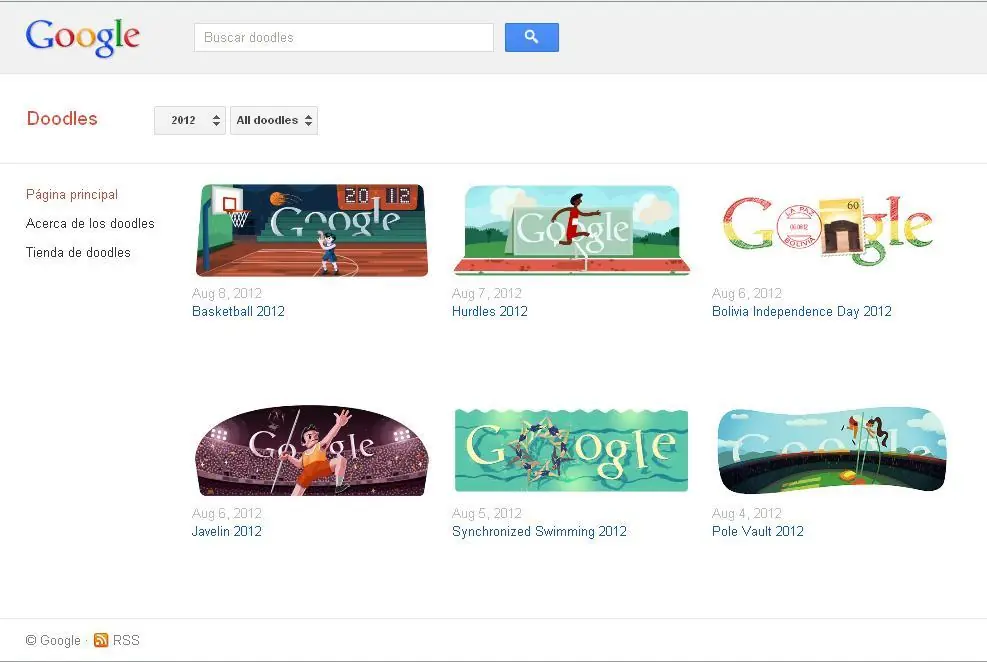The height and width of the screenshot is (662, 987).
Task: Open the Javelin 2012 doodle thumbnail
Action: 312,451
